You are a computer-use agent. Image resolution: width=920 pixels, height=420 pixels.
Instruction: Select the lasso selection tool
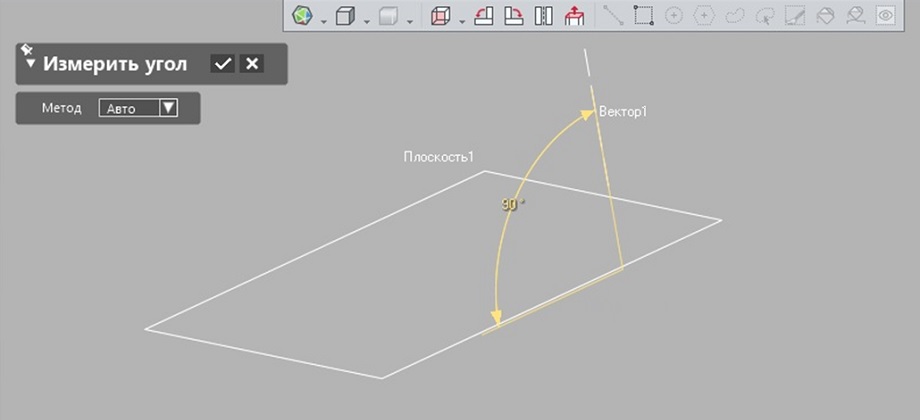click(x=734, y=16)
